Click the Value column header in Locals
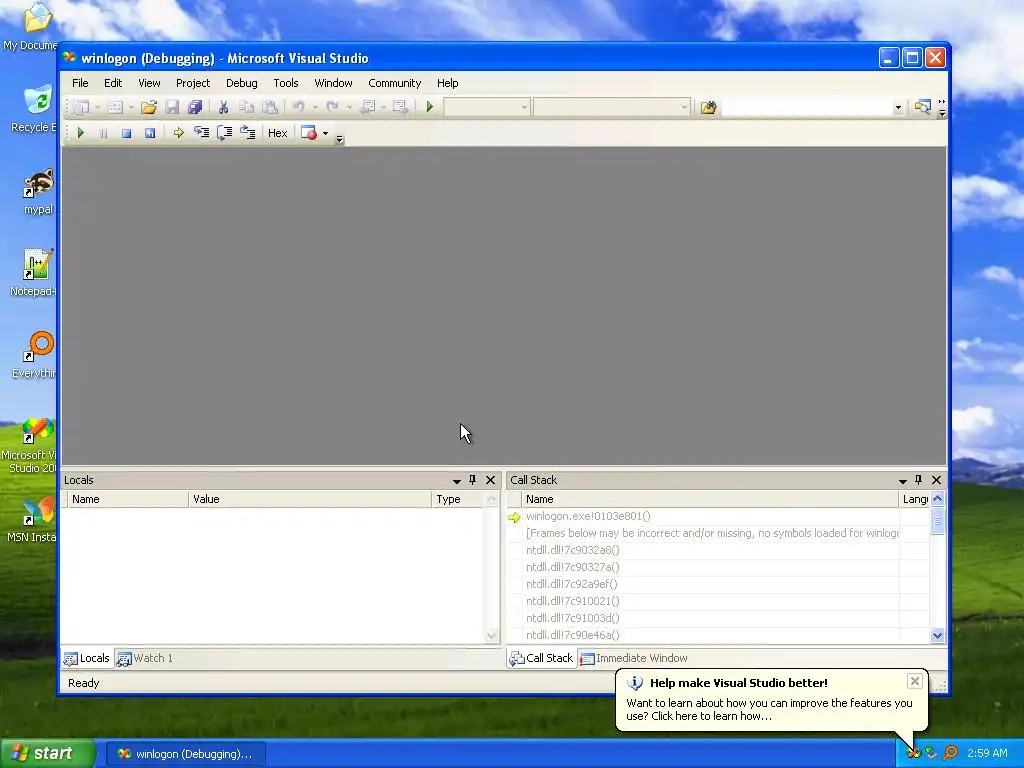 [x=310, y=499]
